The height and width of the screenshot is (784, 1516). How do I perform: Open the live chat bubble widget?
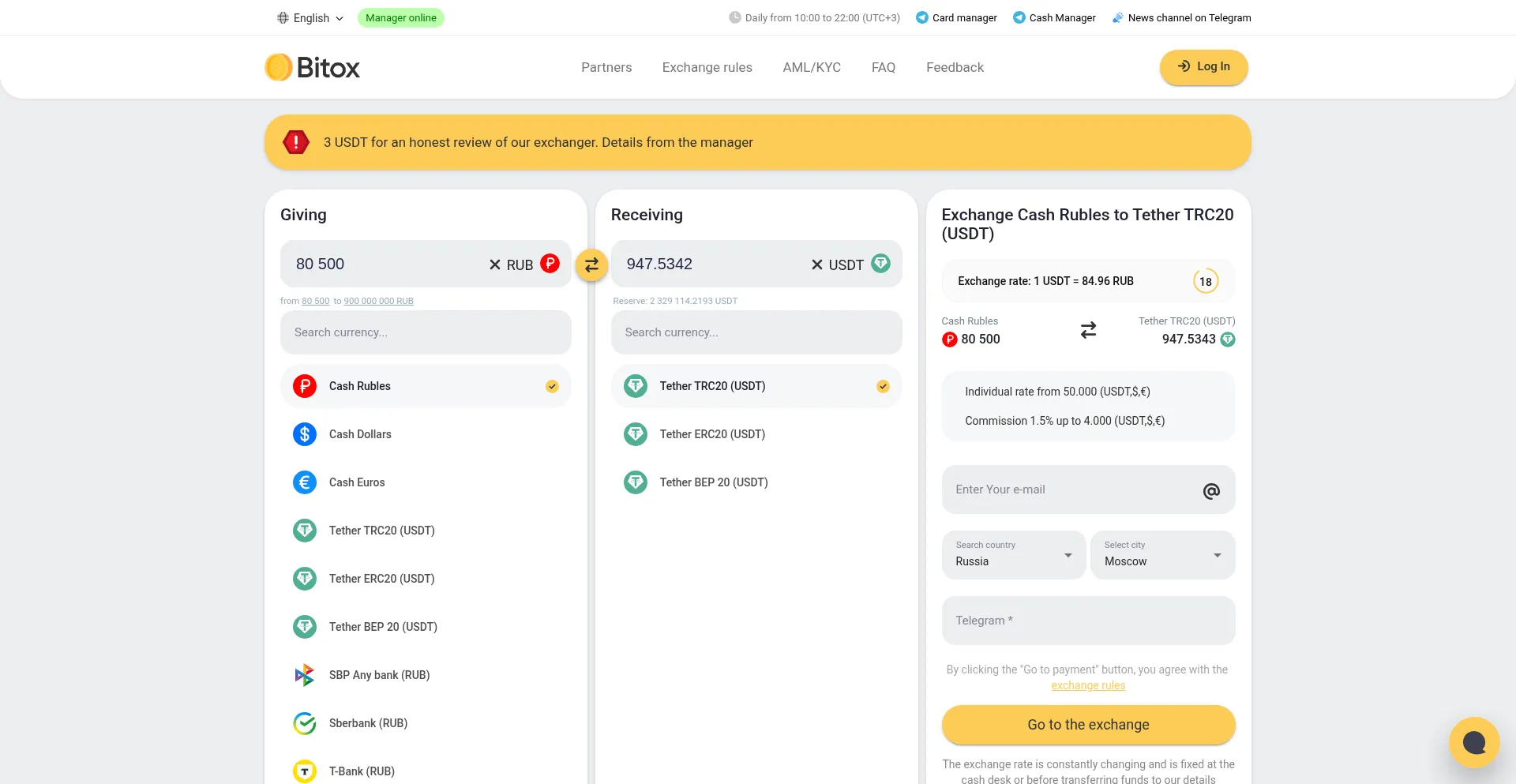[x=1473, y=742]
